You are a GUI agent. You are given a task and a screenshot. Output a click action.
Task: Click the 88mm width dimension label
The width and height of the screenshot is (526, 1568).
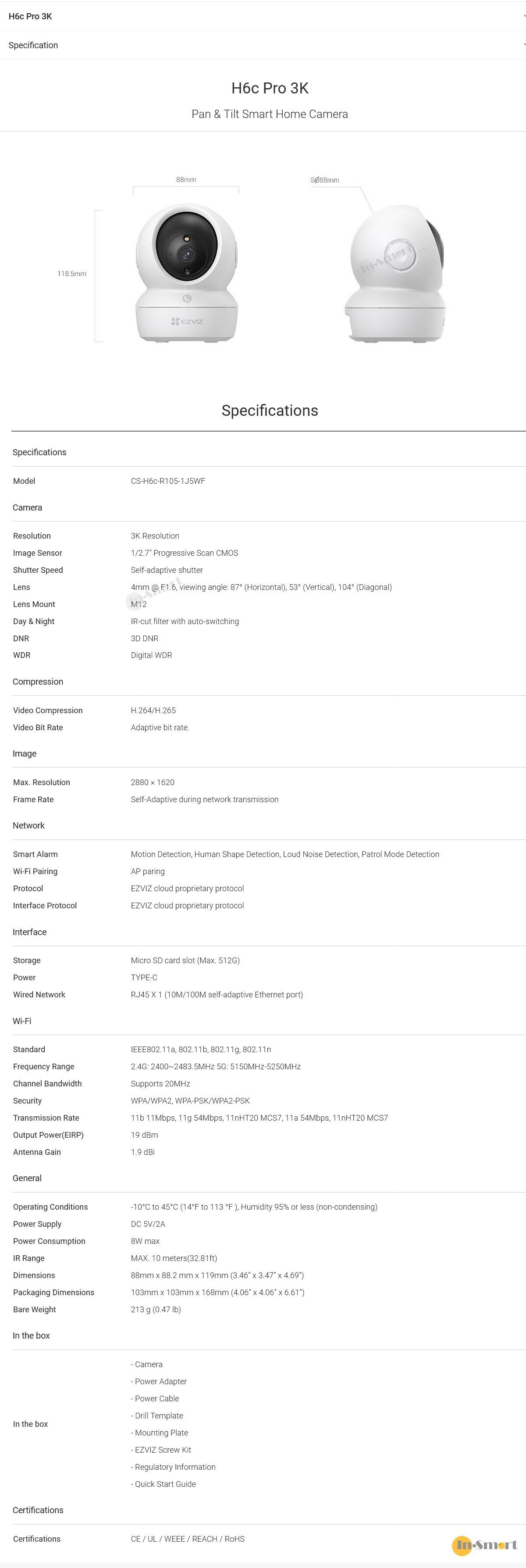pos(186,179)
